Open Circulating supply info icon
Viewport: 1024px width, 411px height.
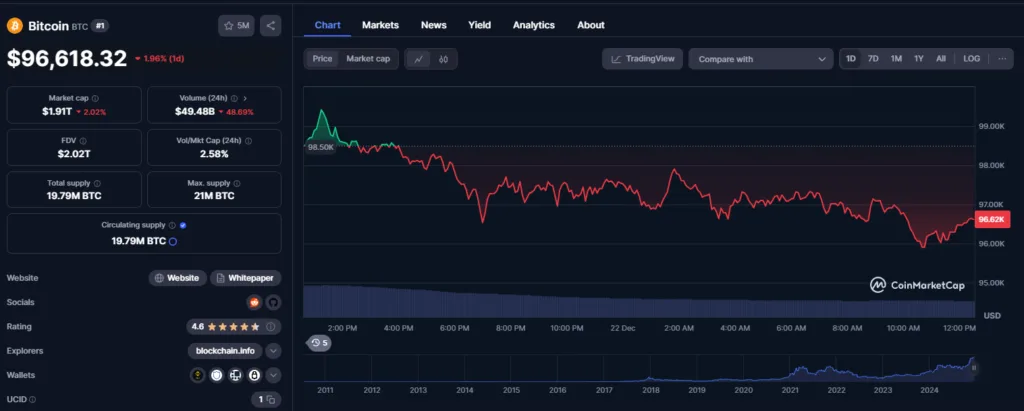pyautogui.click(x=172, y=225)
